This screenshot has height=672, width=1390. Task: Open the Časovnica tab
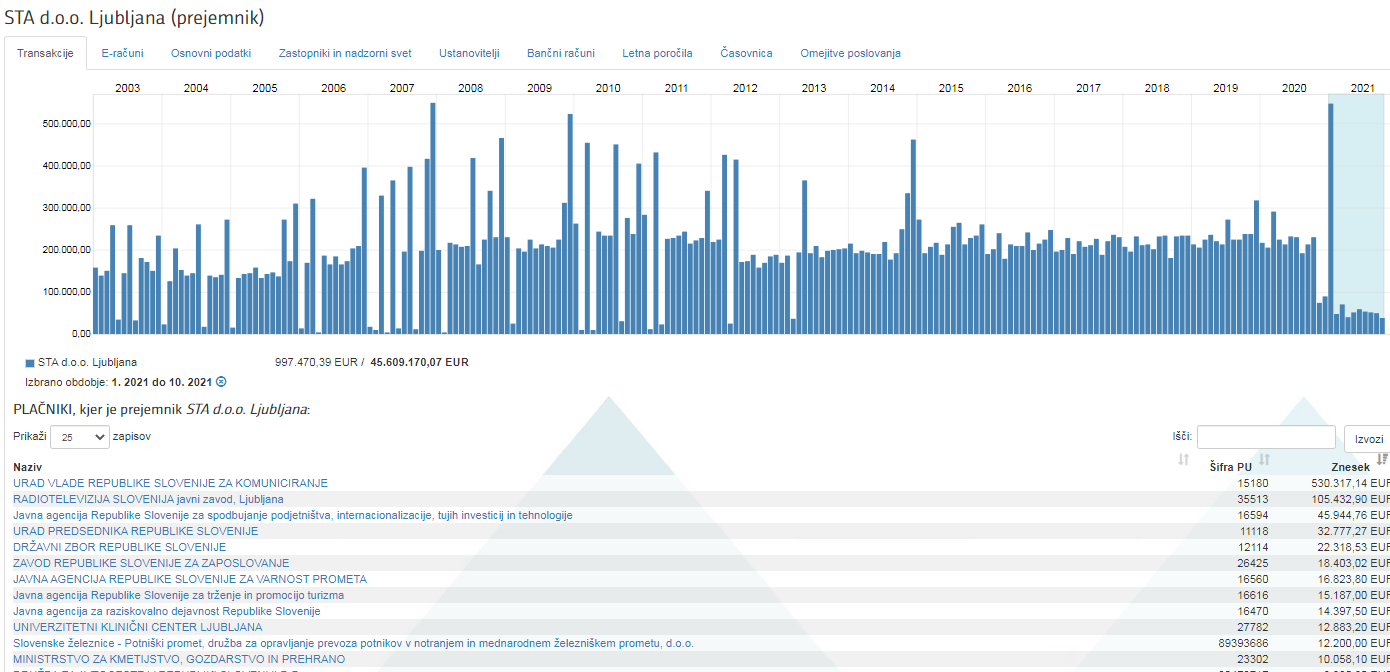746,53
